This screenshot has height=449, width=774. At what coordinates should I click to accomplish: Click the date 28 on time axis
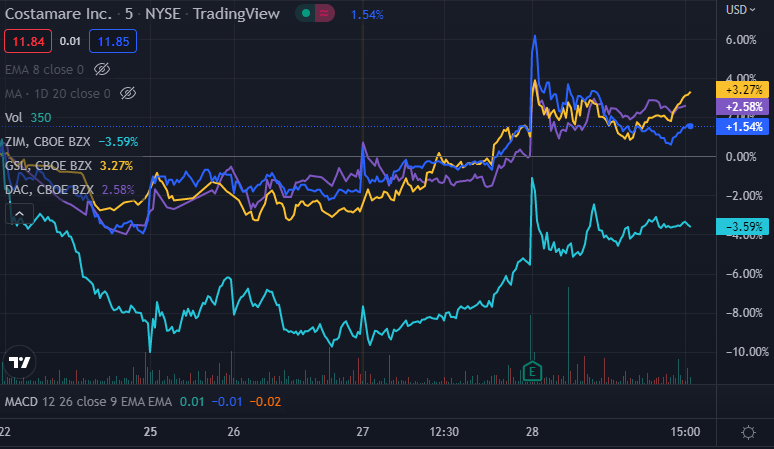532,432
